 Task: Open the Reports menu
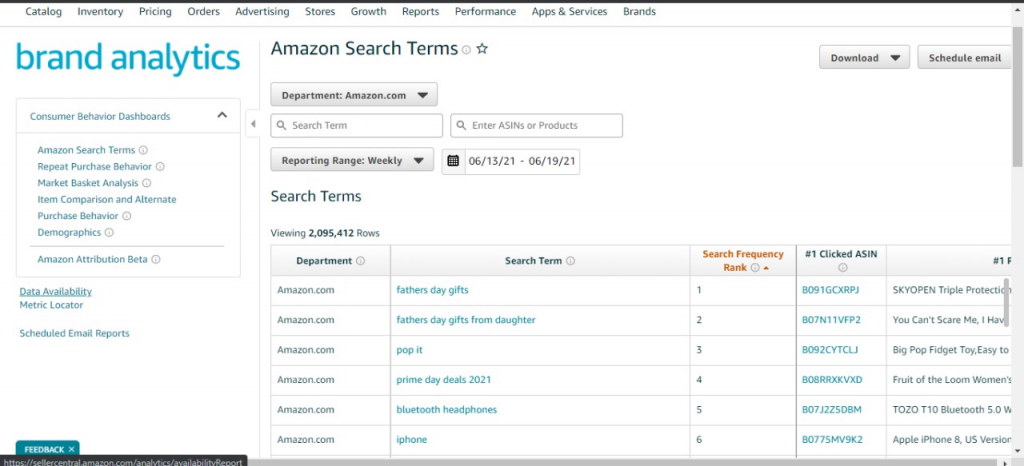[421, 11]
